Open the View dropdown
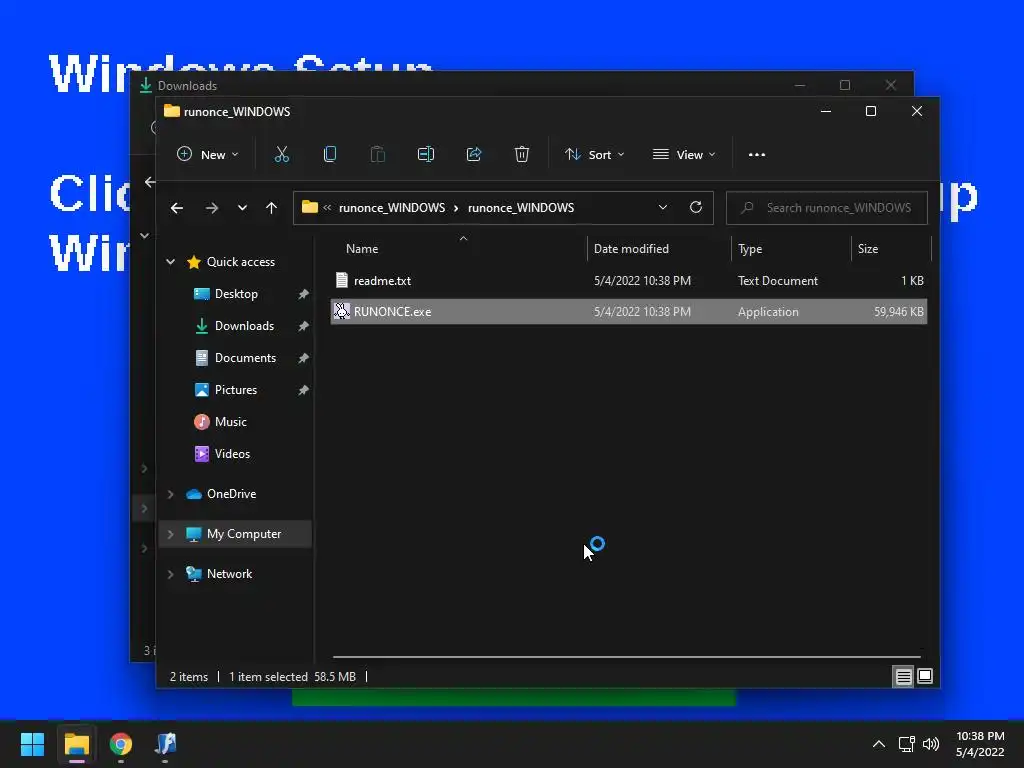The image size is (1024, 768). (x=684, y=155)
